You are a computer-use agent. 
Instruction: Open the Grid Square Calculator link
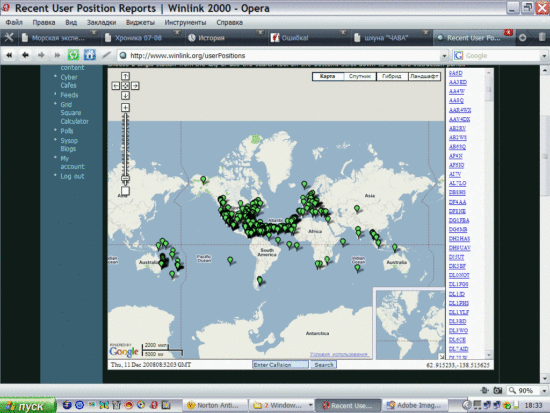74,113
